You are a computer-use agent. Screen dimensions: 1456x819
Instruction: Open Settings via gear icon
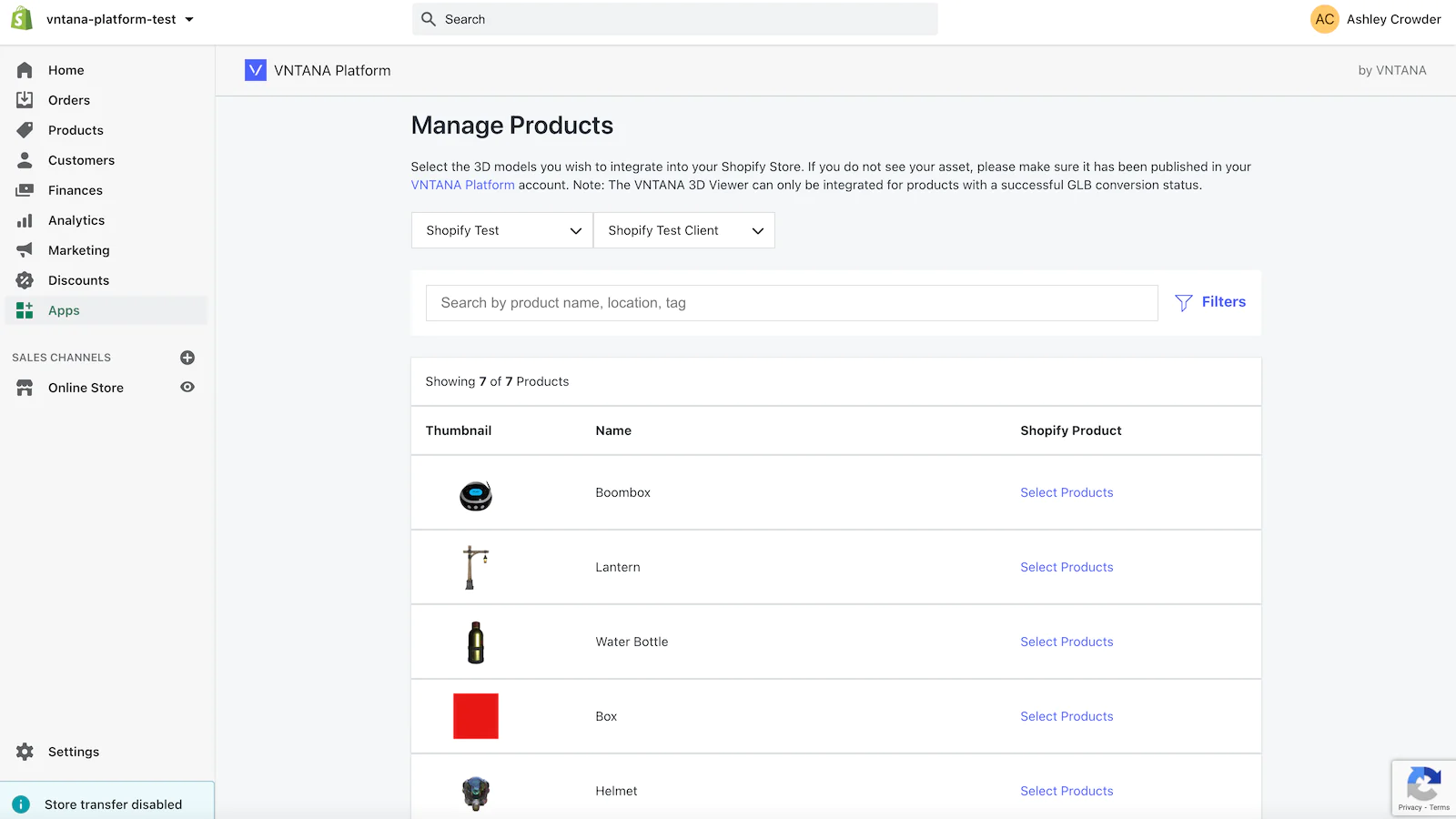click(x=25, y=752)
